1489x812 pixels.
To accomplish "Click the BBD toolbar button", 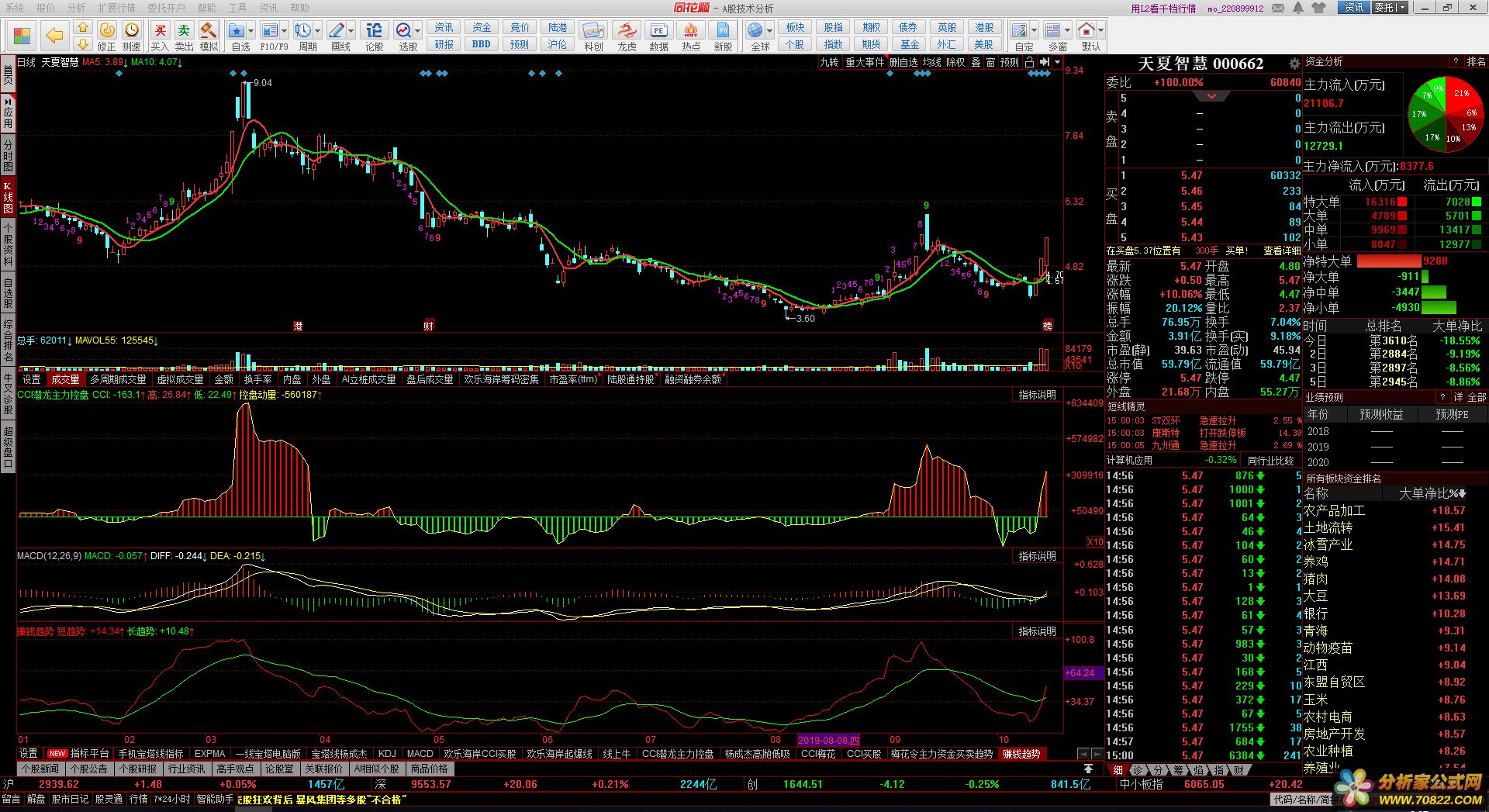I will click(481, 44).
